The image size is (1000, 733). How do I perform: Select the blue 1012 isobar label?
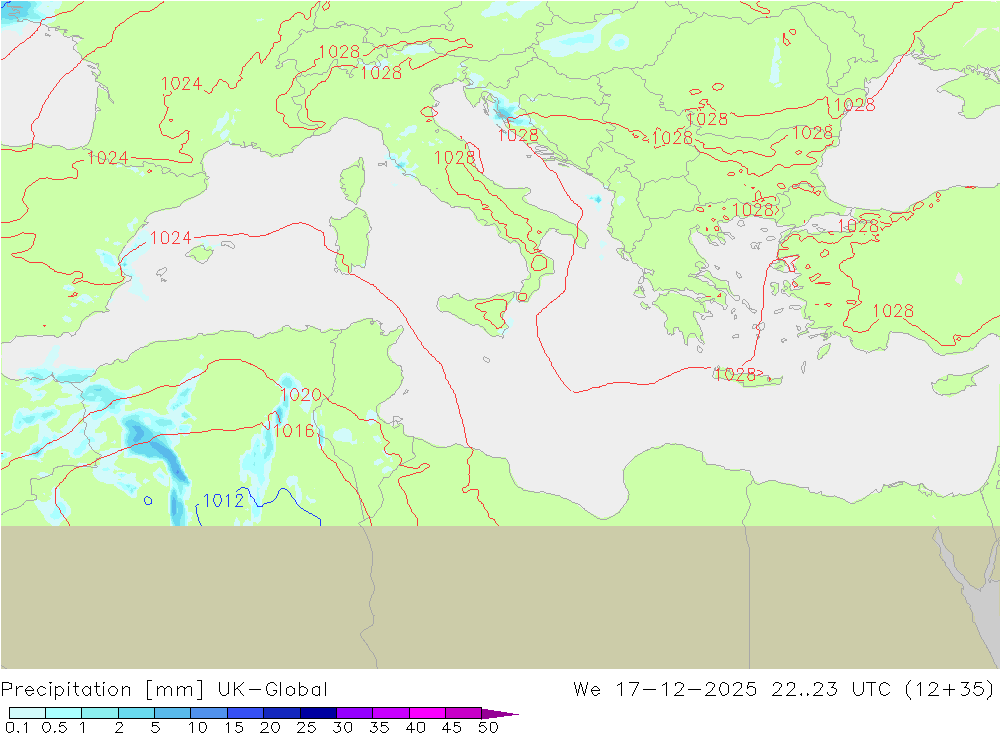coord(223,501)
